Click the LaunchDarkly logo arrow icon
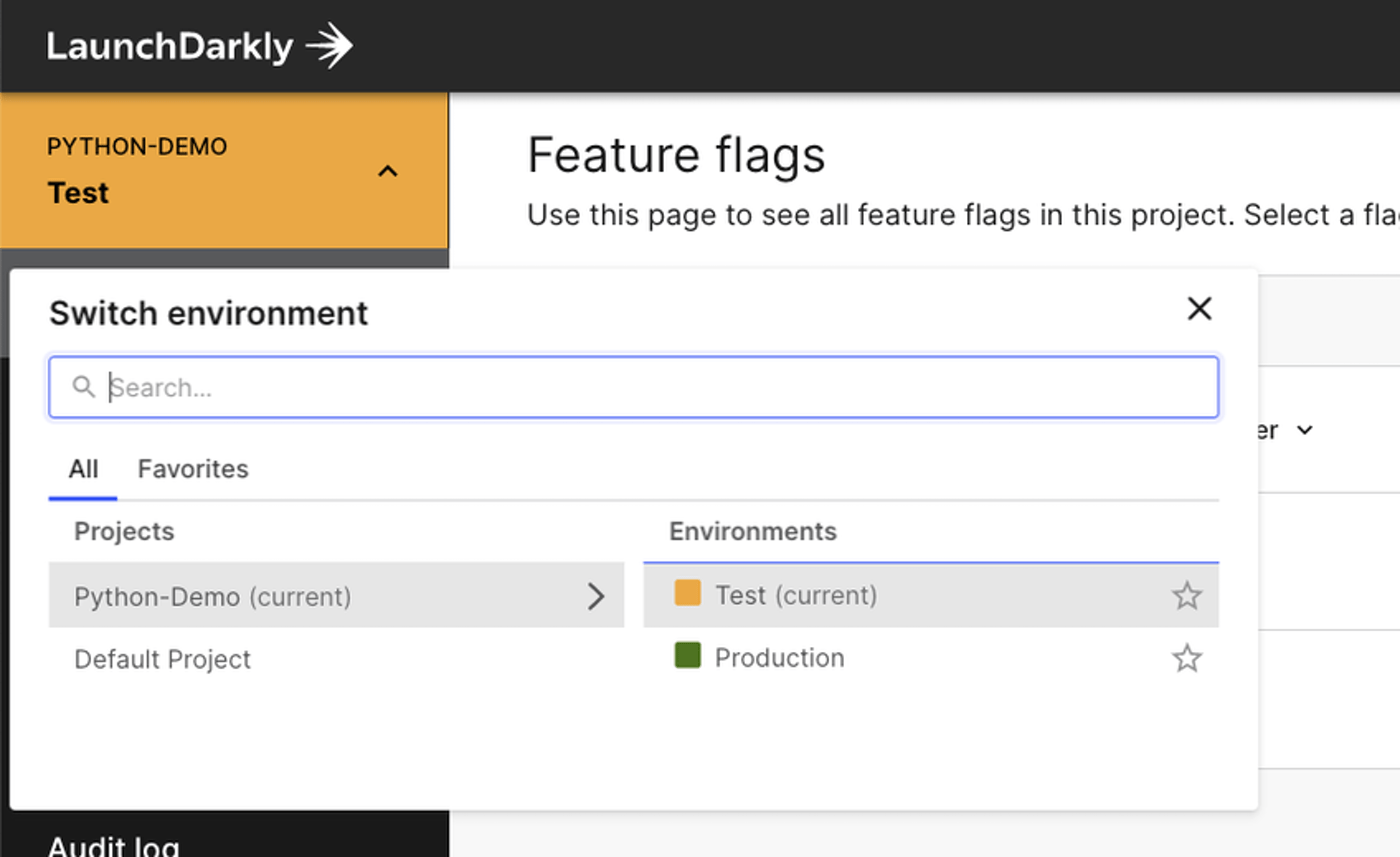Image resolution: width=1400 pixels, height=857 pixels. [x=329, y=46]
